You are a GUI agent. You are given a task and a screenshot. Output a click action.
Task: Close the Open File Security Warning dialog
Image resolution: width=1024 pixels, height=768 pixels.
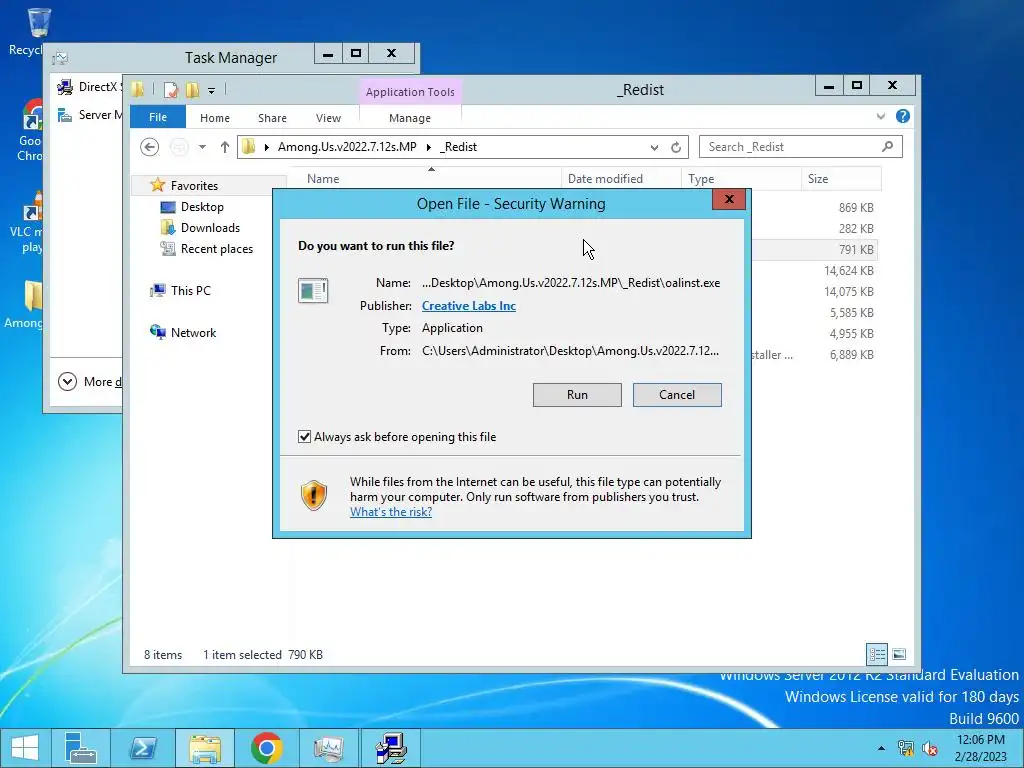click(x=729, y=199)
